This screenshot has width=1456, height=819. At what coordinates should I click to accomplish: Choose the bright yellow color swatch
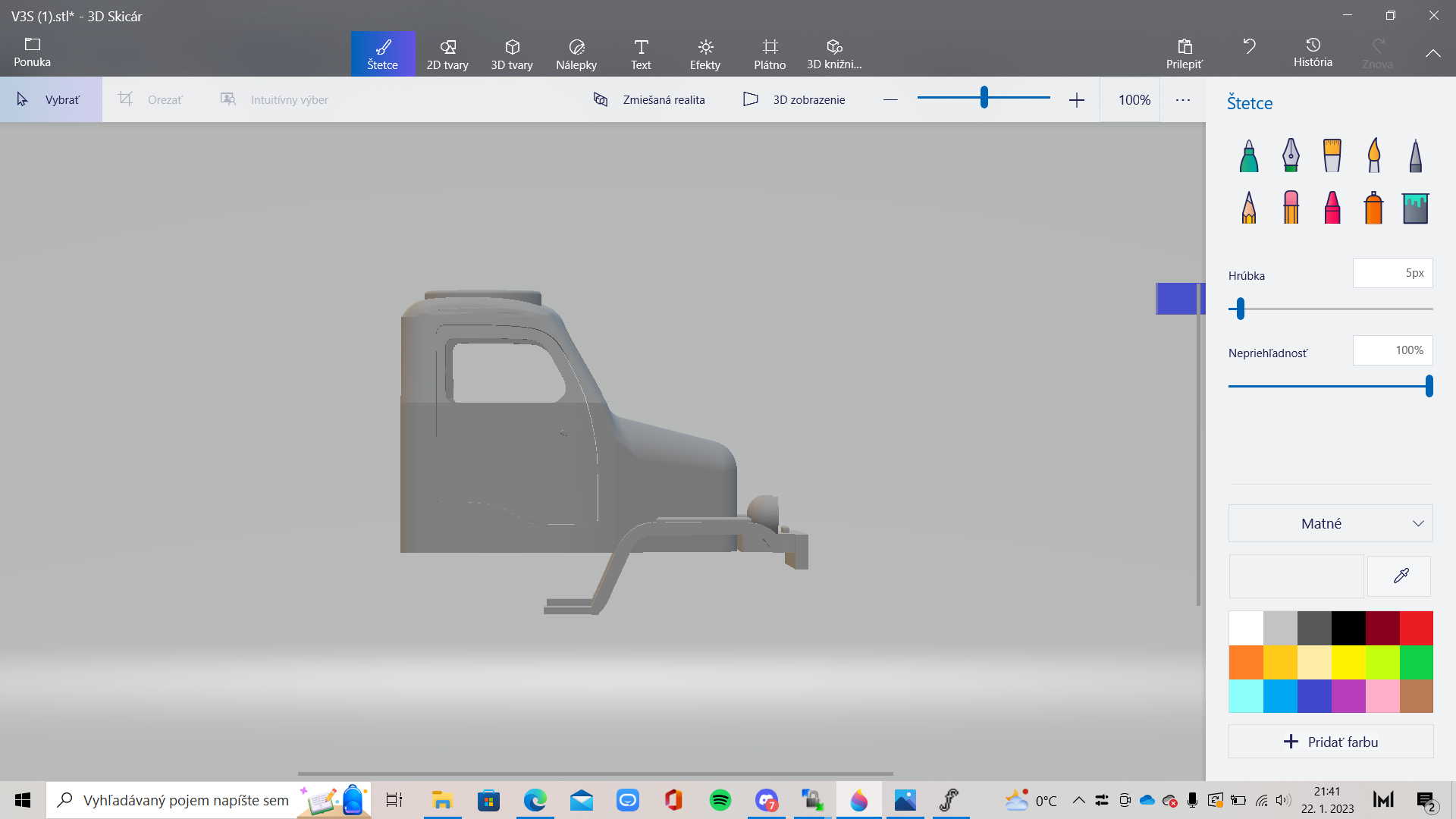[x=1348, y=662]
